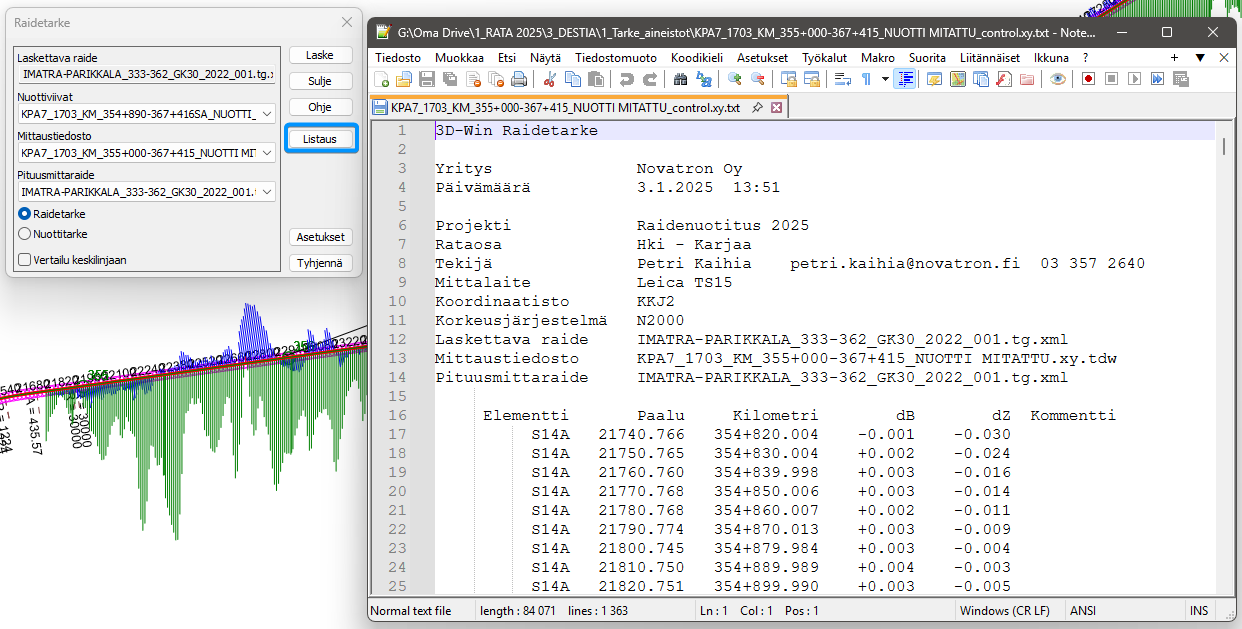The image size is (1242, 629).
Task: Click the Monitoring eye icon in toolbar
Action: pyautogui.click(x=1058, y=79)
